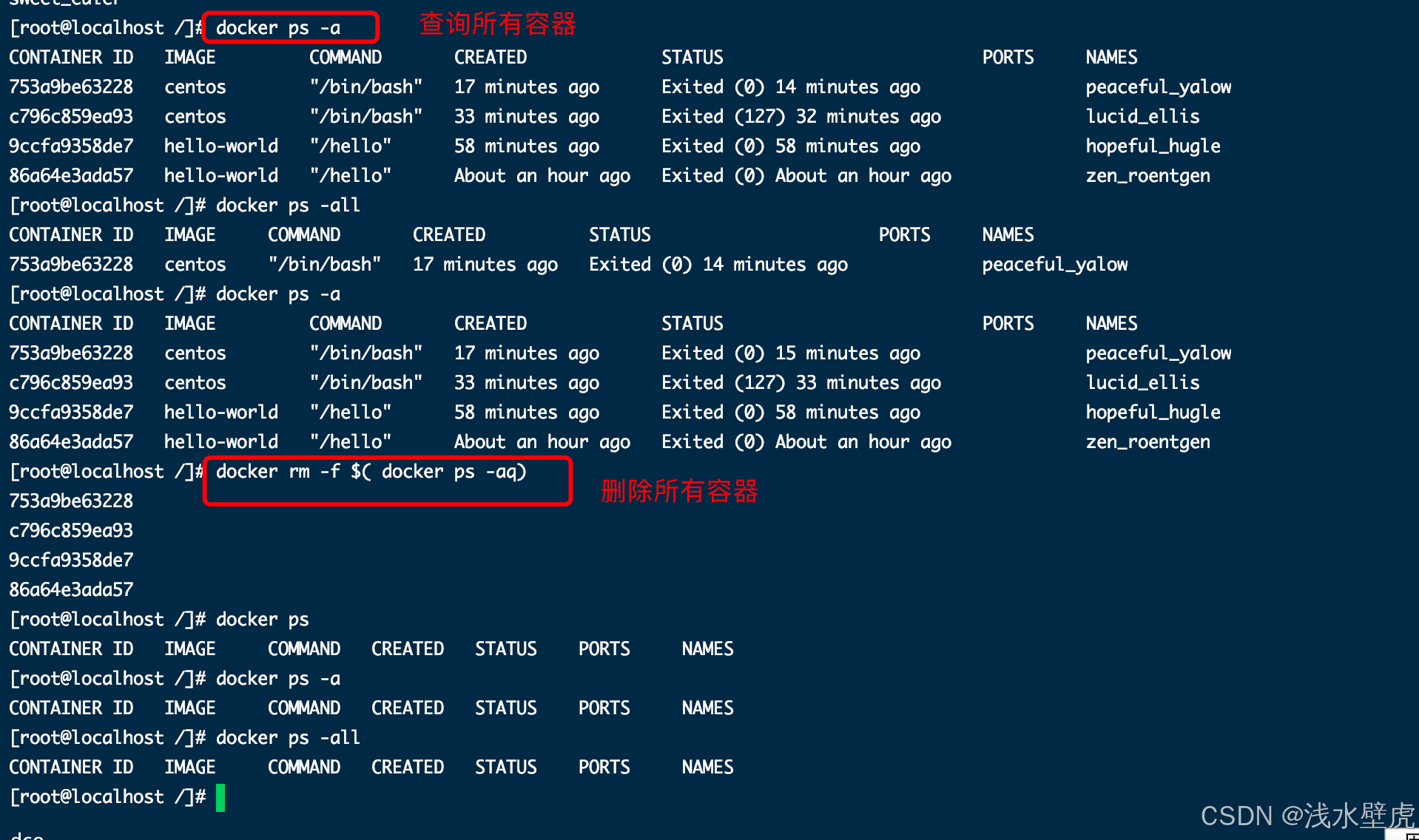Click the topmost "docker ps -a" command
The image size is (1419, 840).
pos(277,28)
